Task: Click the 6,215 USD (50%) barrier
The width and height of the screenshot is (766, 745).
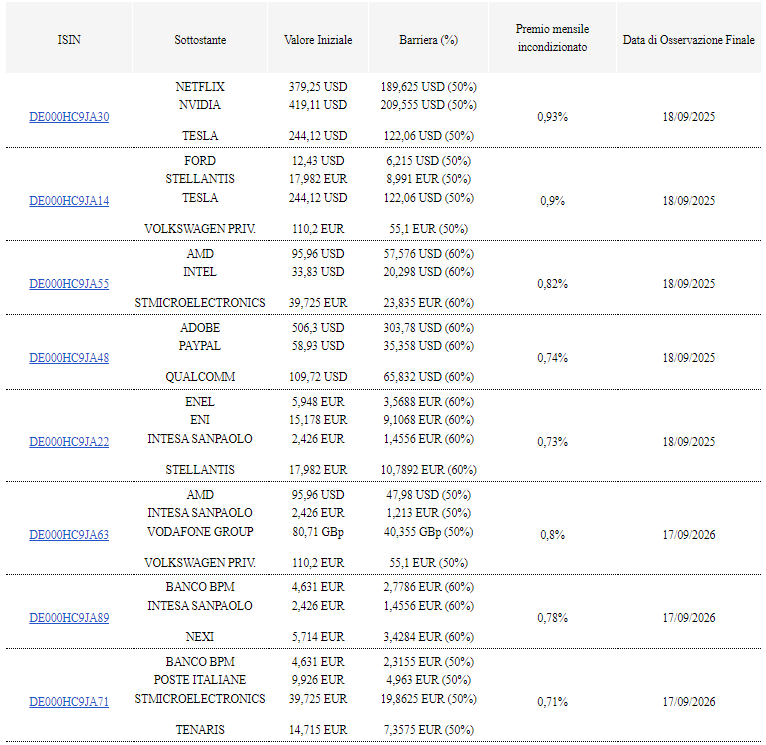Action: (428, 161)
